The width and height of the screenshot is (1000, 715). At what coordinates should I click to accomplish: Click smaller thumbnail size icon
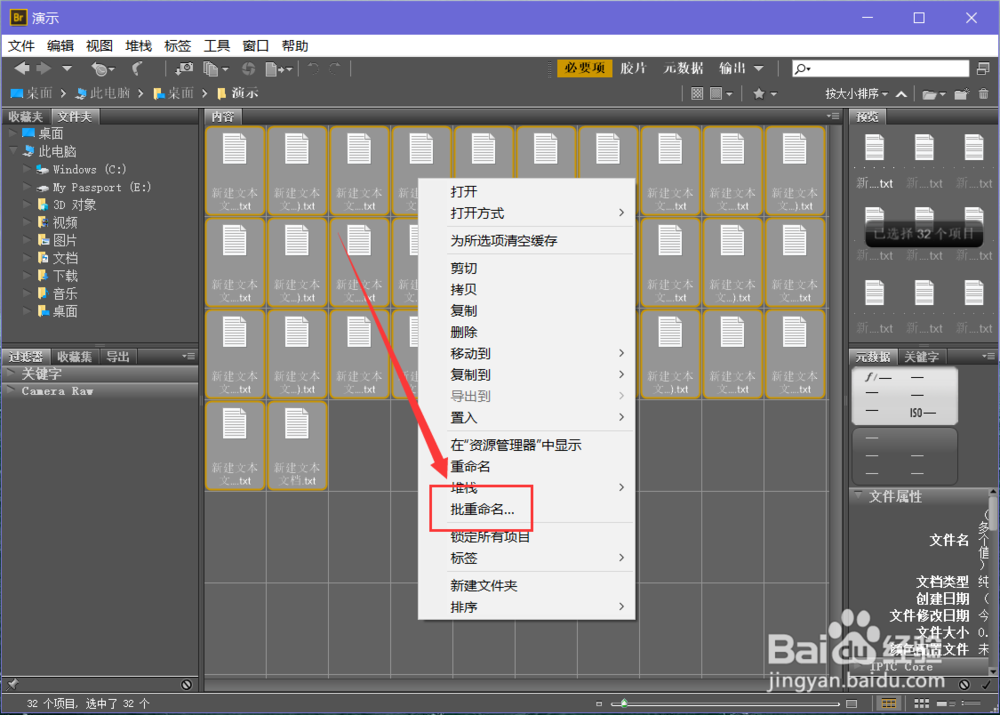click(598, 704)
